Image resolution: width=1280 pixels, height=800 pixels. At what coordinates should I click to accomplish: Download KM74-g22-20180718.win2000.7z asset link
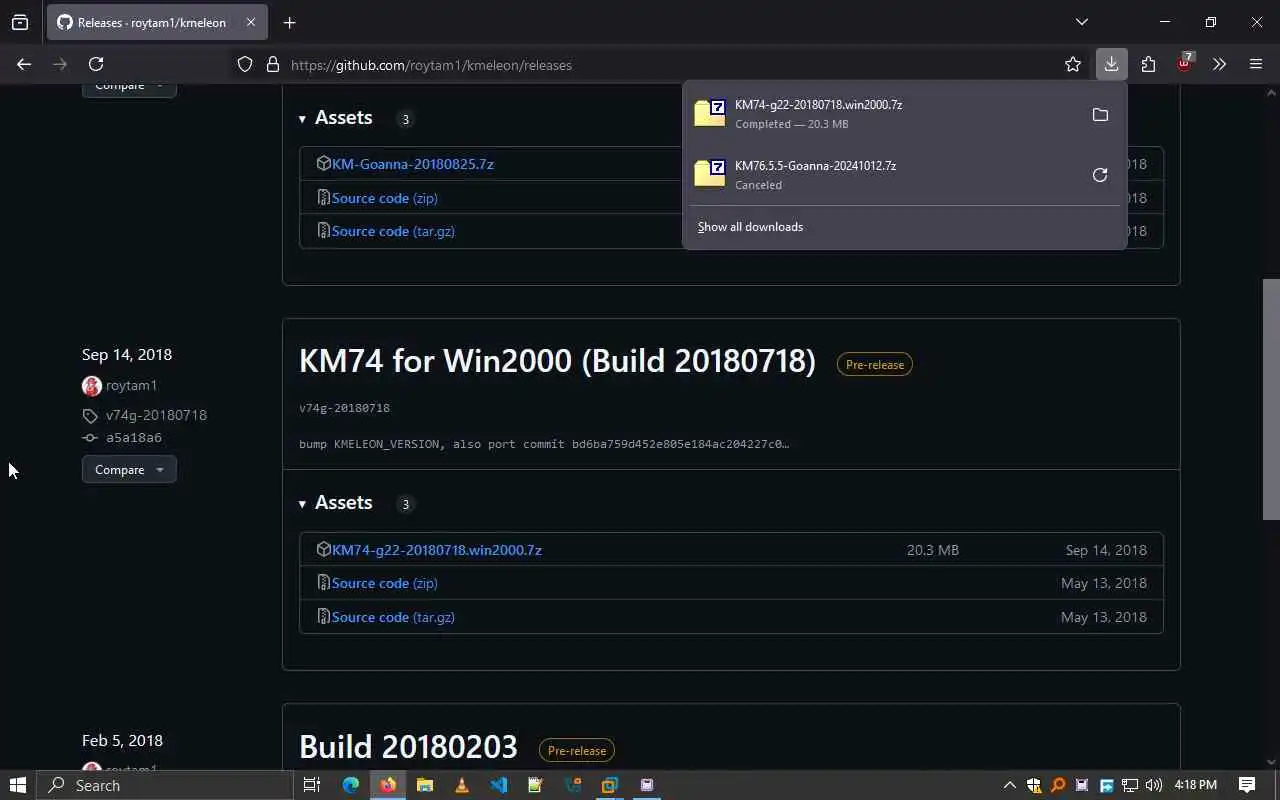(437, 550)
